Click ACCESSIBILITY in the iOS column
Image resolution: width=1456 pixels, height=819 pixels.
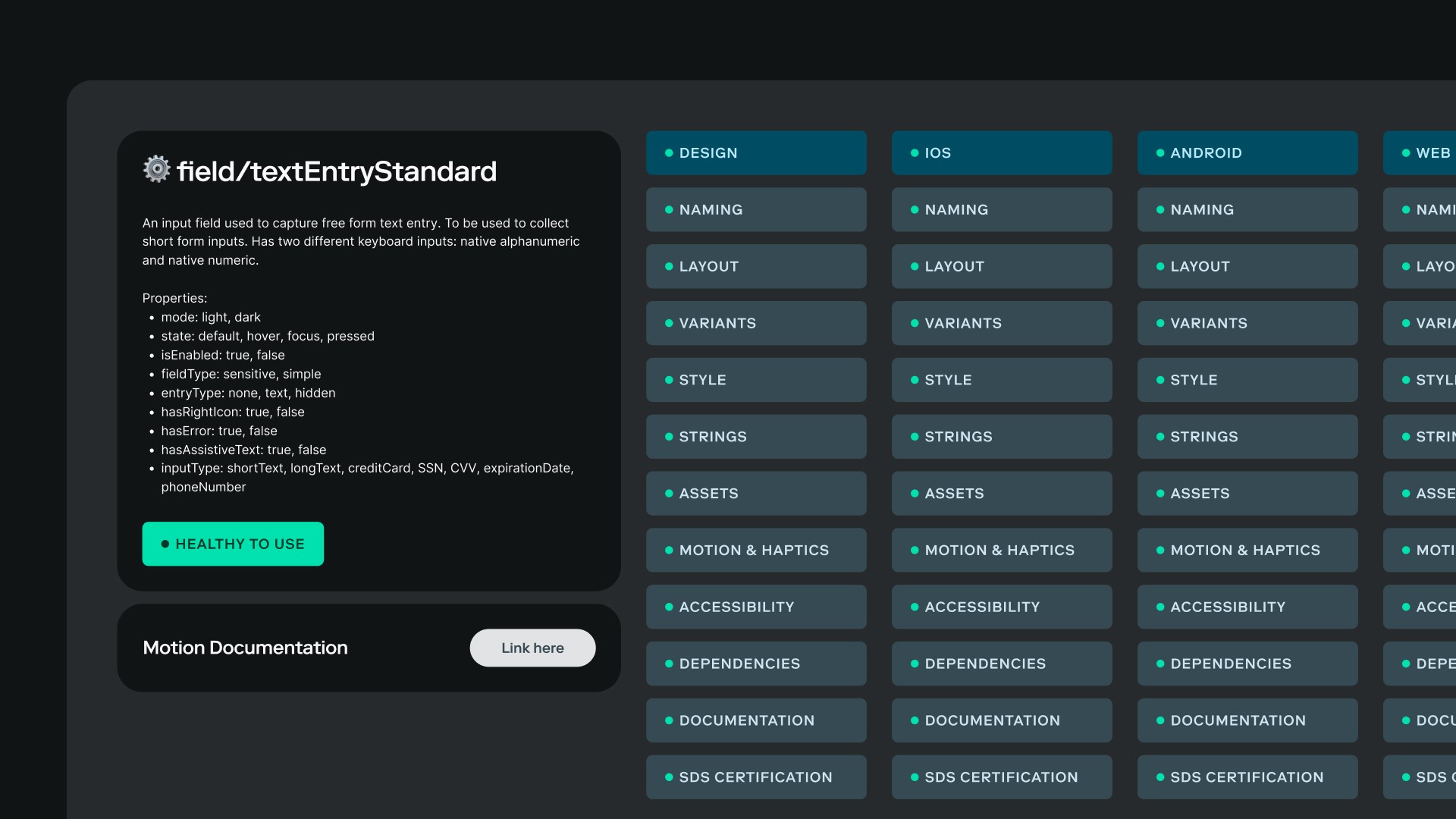tap(1002, 607)
